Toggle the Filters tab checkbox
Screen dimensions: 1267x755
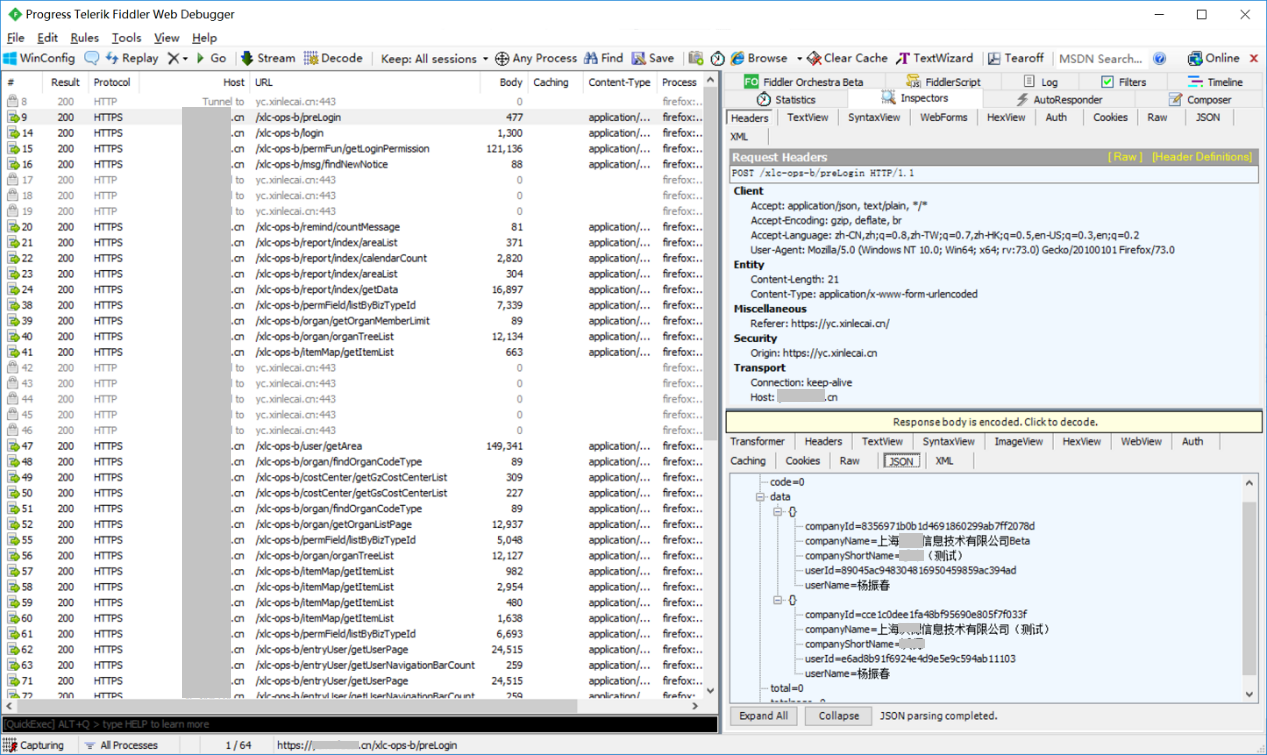tap(1107, 82)
